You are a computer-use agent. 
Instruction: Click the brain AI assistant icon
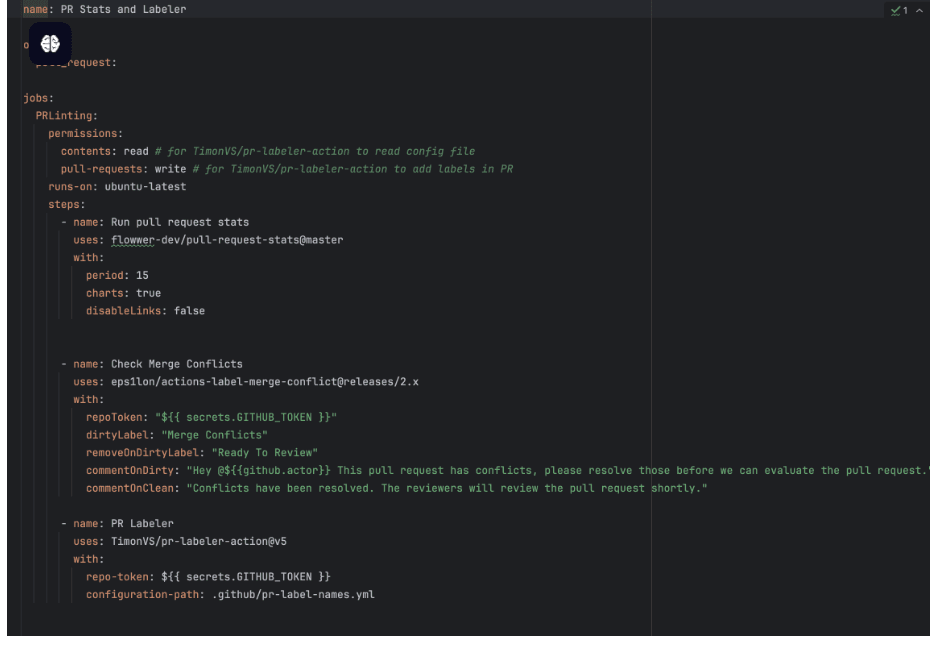pyautogui.click(x=50, y=43)
